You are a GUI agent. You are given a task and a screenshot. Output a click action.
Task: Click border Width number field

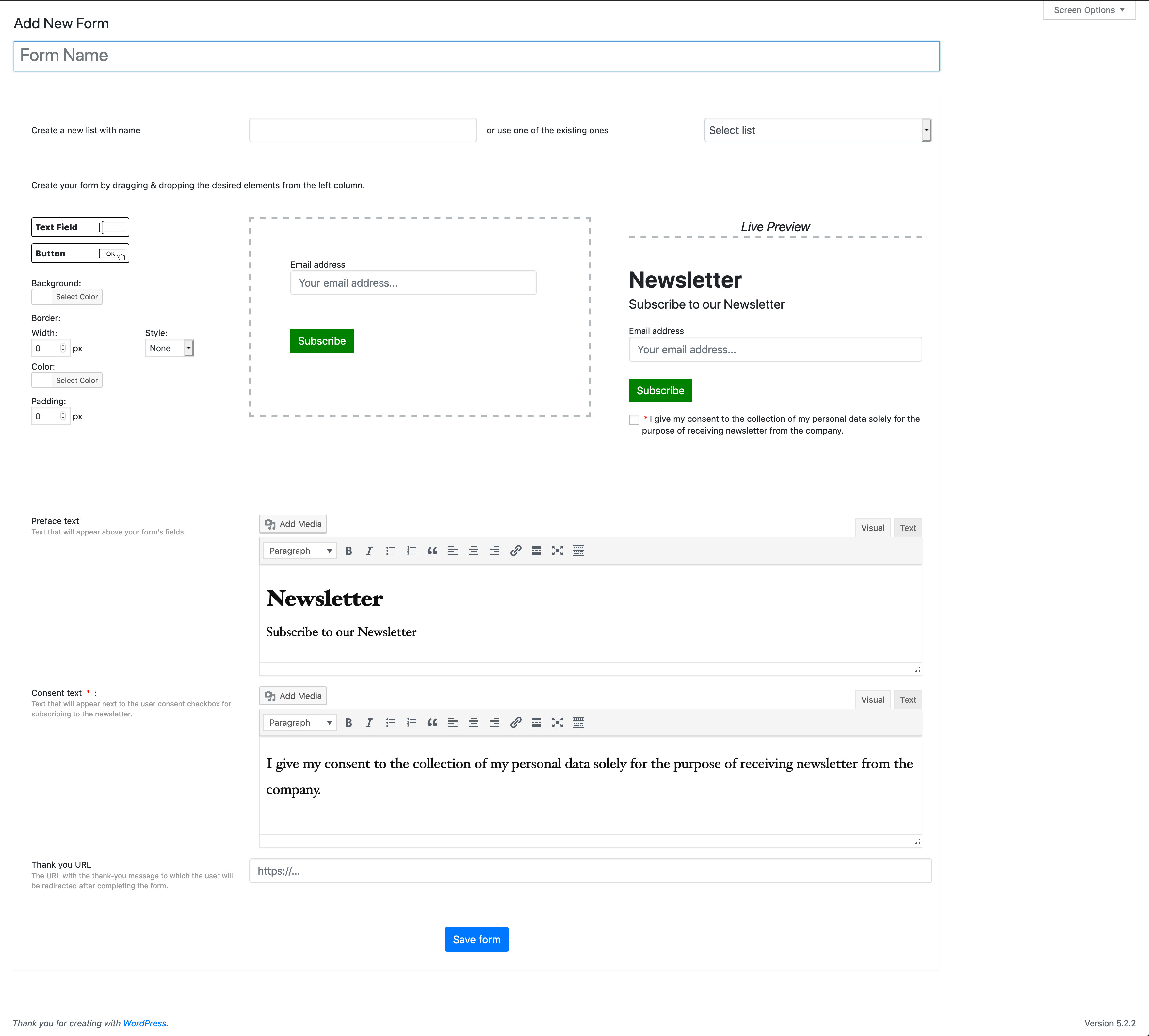[x=51, y=348]
